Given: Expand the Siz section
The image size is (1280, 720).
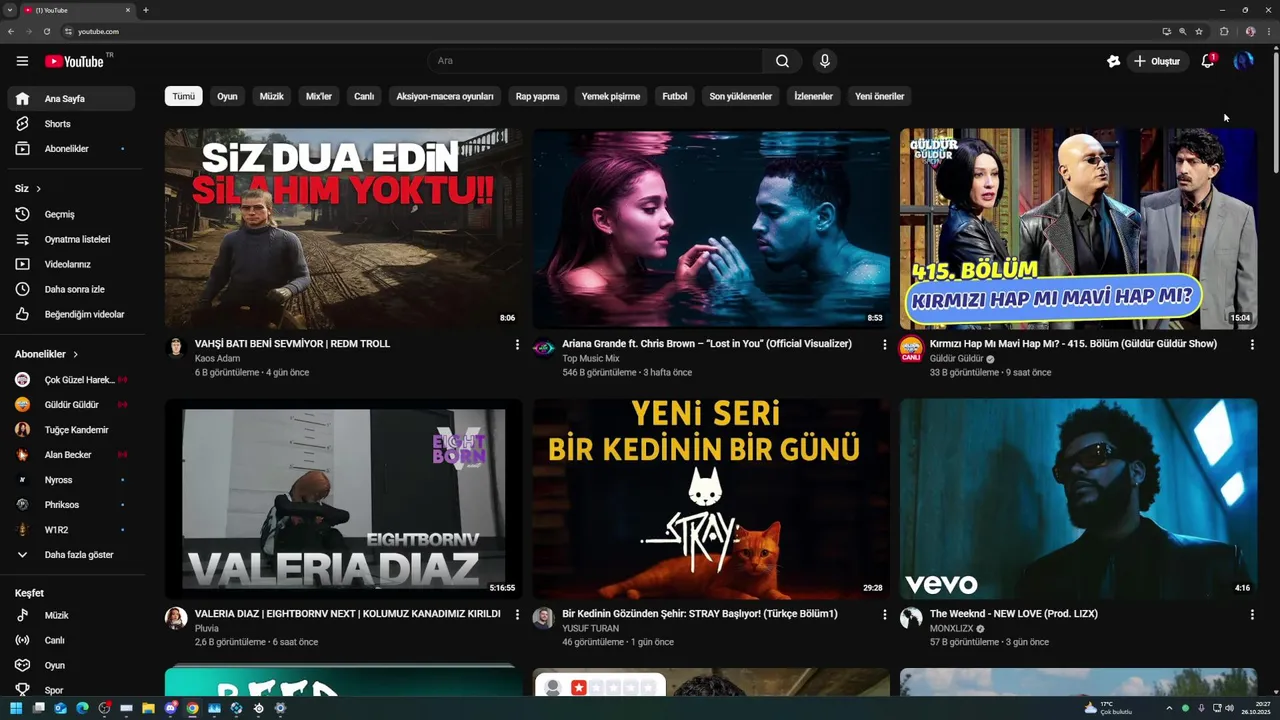Looking at the screenshot, I should click(28, 188).
